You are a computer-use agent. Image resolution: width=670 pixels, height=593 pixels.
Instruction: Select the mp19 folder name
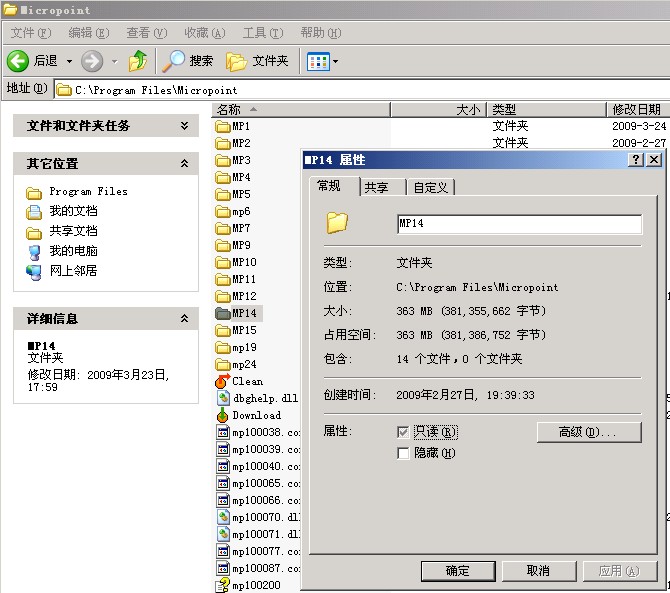(244, 347)
